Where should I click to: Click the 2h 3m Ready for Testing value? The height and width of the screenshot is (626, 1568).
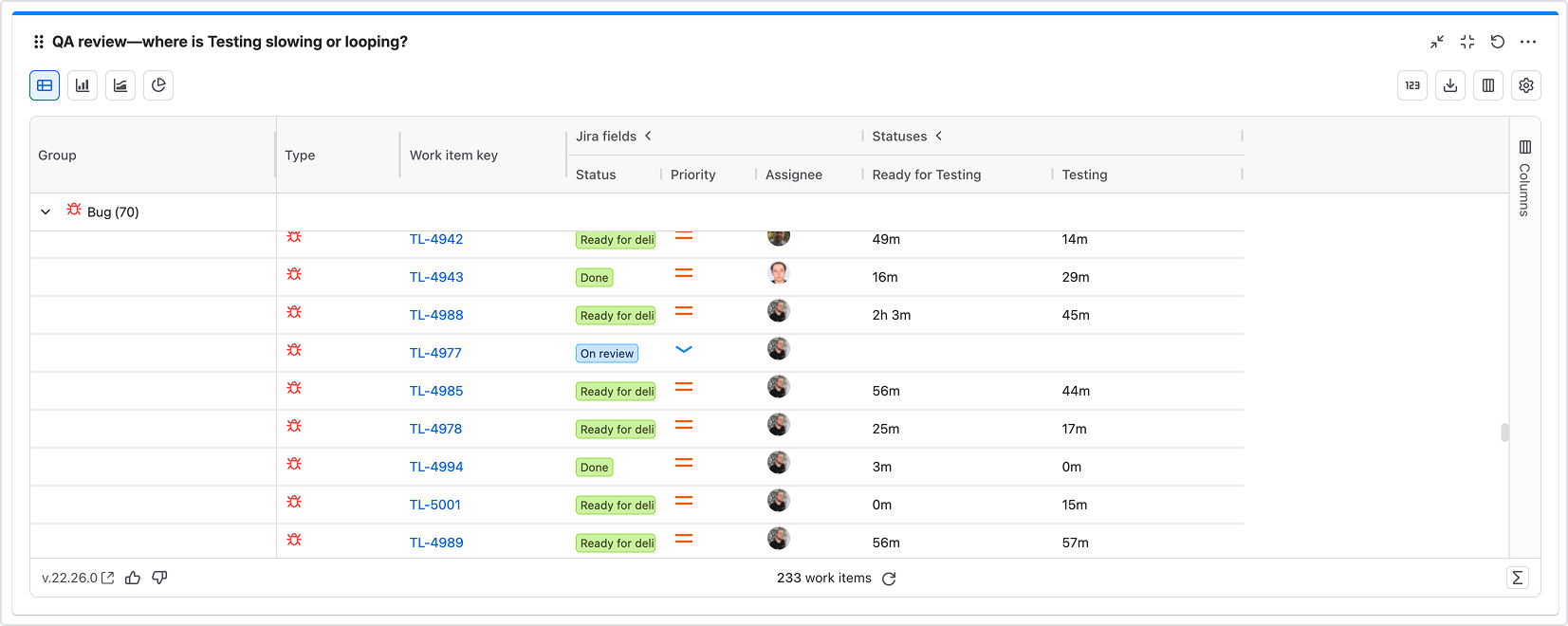(x=892, y=315)
